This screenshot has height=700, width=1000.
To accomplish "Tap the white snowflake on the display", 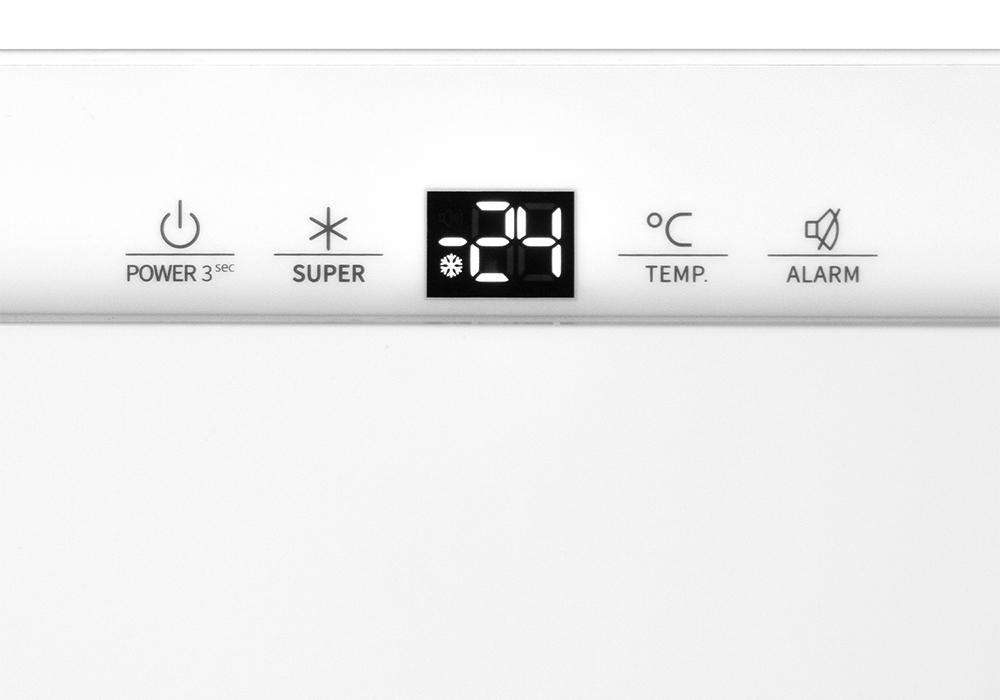I will point(452,266).
